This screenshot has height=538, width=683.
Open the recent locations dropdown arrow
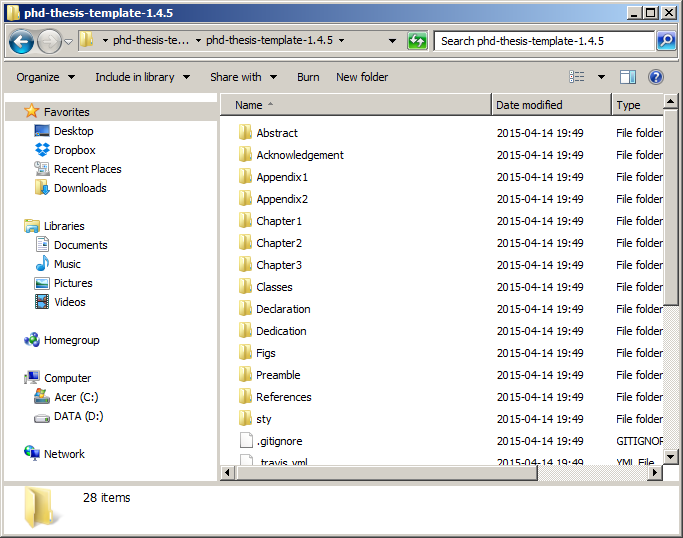pyautogui.click(x=69, y=42)
